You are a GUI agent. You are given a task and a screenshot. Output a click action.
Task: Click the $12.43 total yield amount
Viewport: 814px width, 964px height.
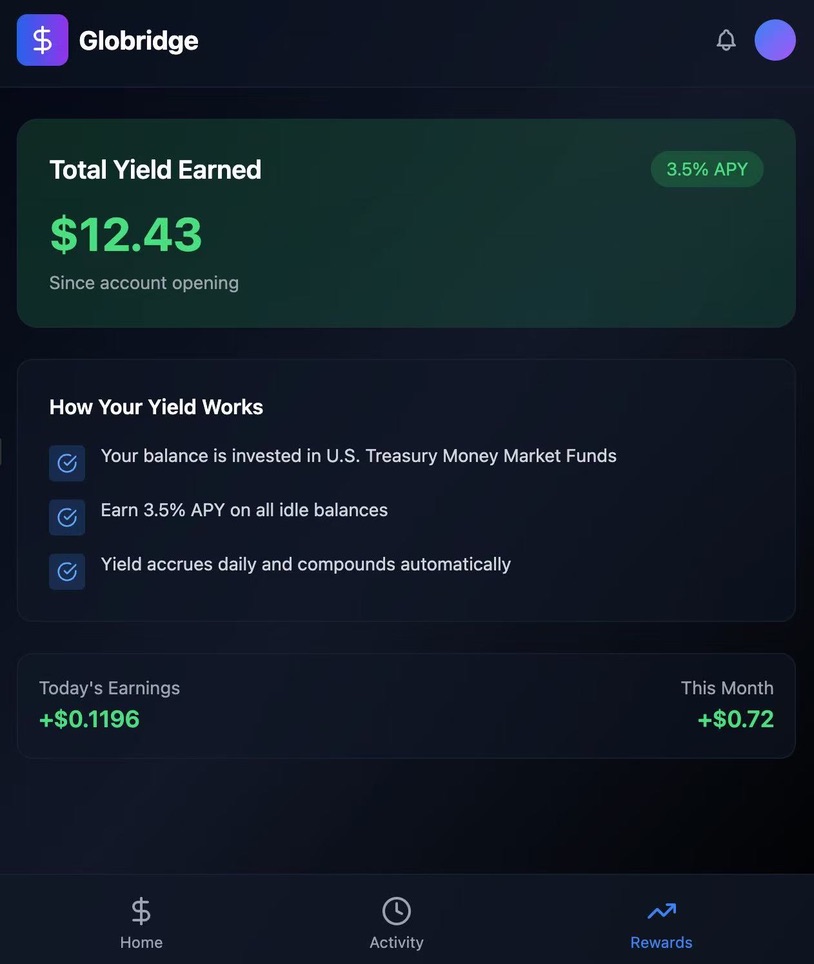(x=126, y=235)
